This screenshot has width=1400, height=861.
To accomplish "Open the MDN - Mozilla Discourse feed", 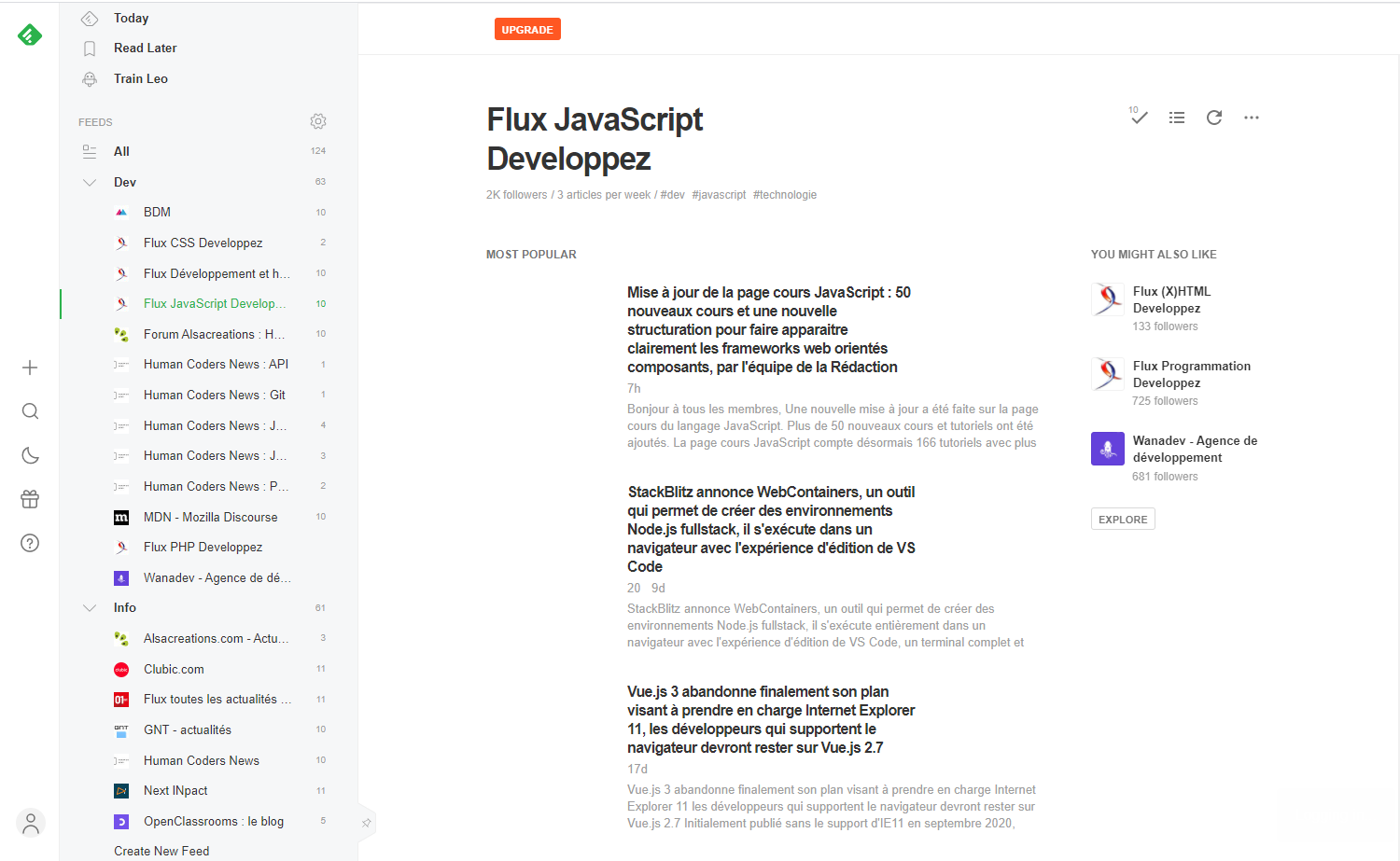I will pyautogui.click(x=210, y=517).
